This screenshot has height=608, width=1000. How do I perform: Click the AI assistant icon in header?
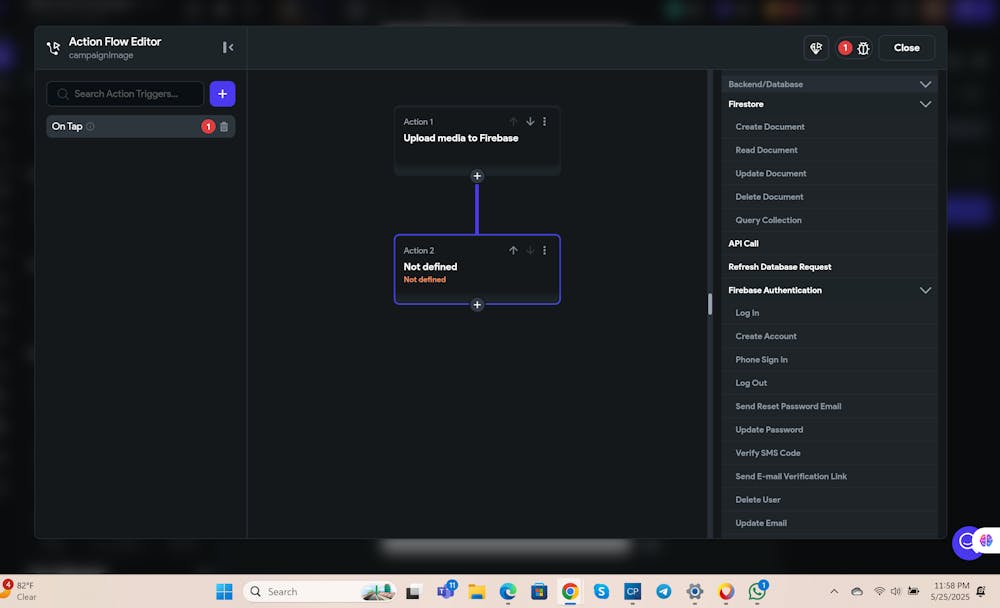(816, 48)
